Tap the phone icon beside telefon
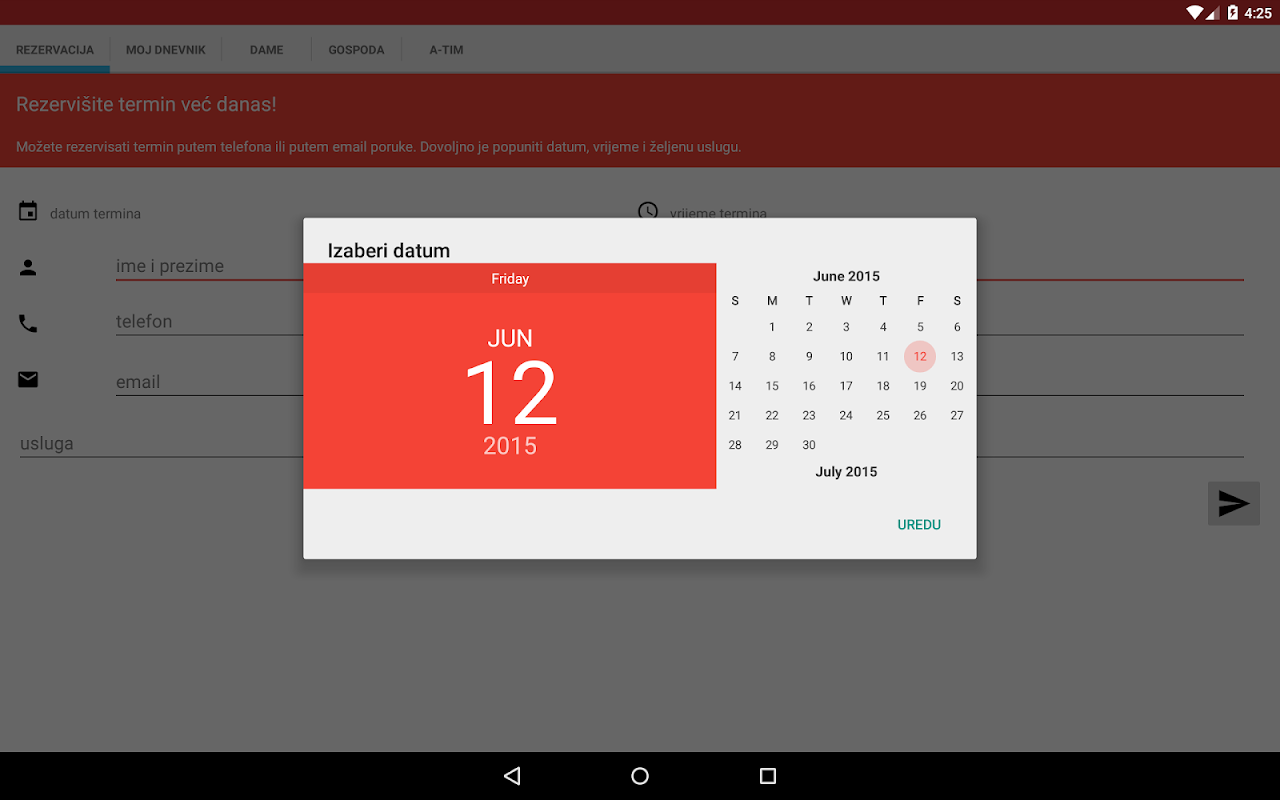1280x800 pixels. pos(28,323)
